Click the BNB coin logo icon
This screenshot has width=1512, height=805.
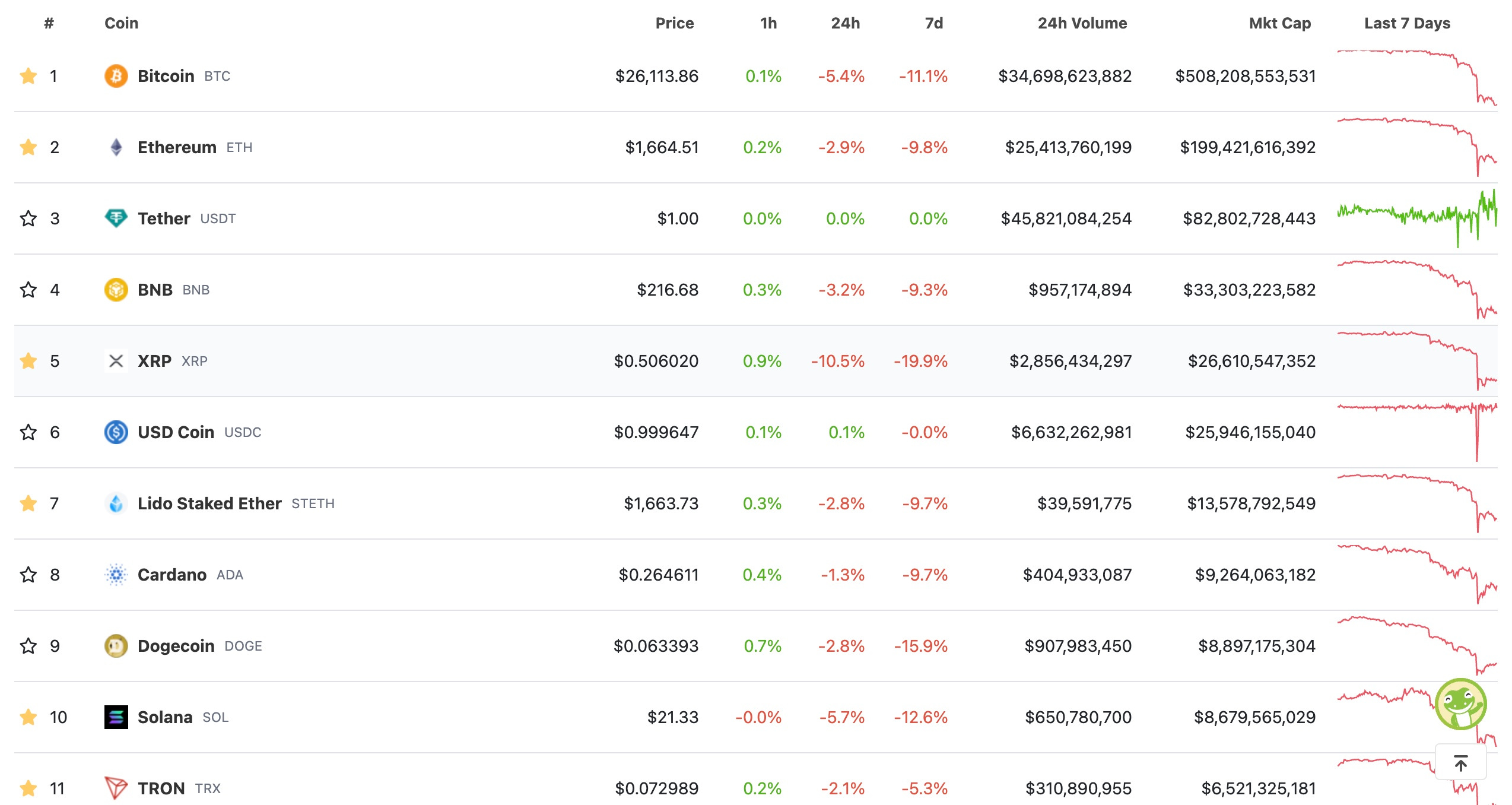[116, 290]
